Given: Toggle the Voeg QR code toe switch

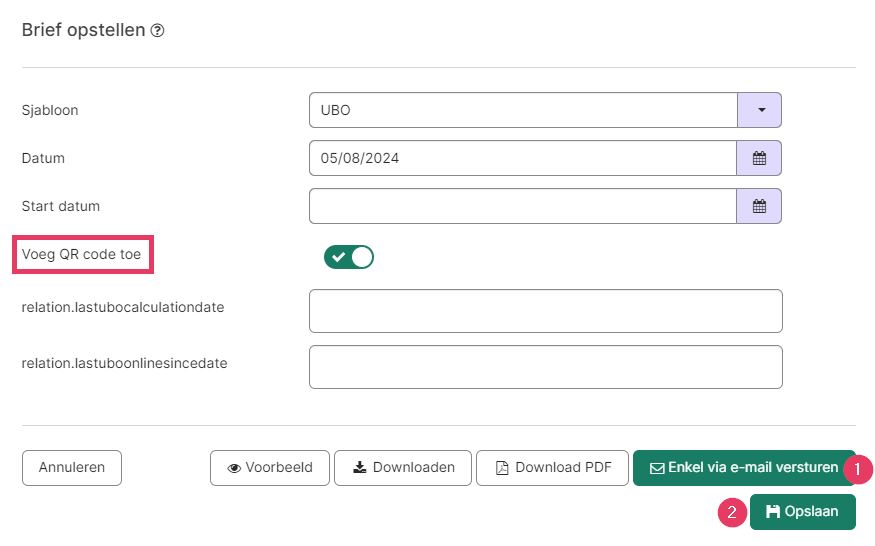Looking at the screenshot, I should pos(349,257).
